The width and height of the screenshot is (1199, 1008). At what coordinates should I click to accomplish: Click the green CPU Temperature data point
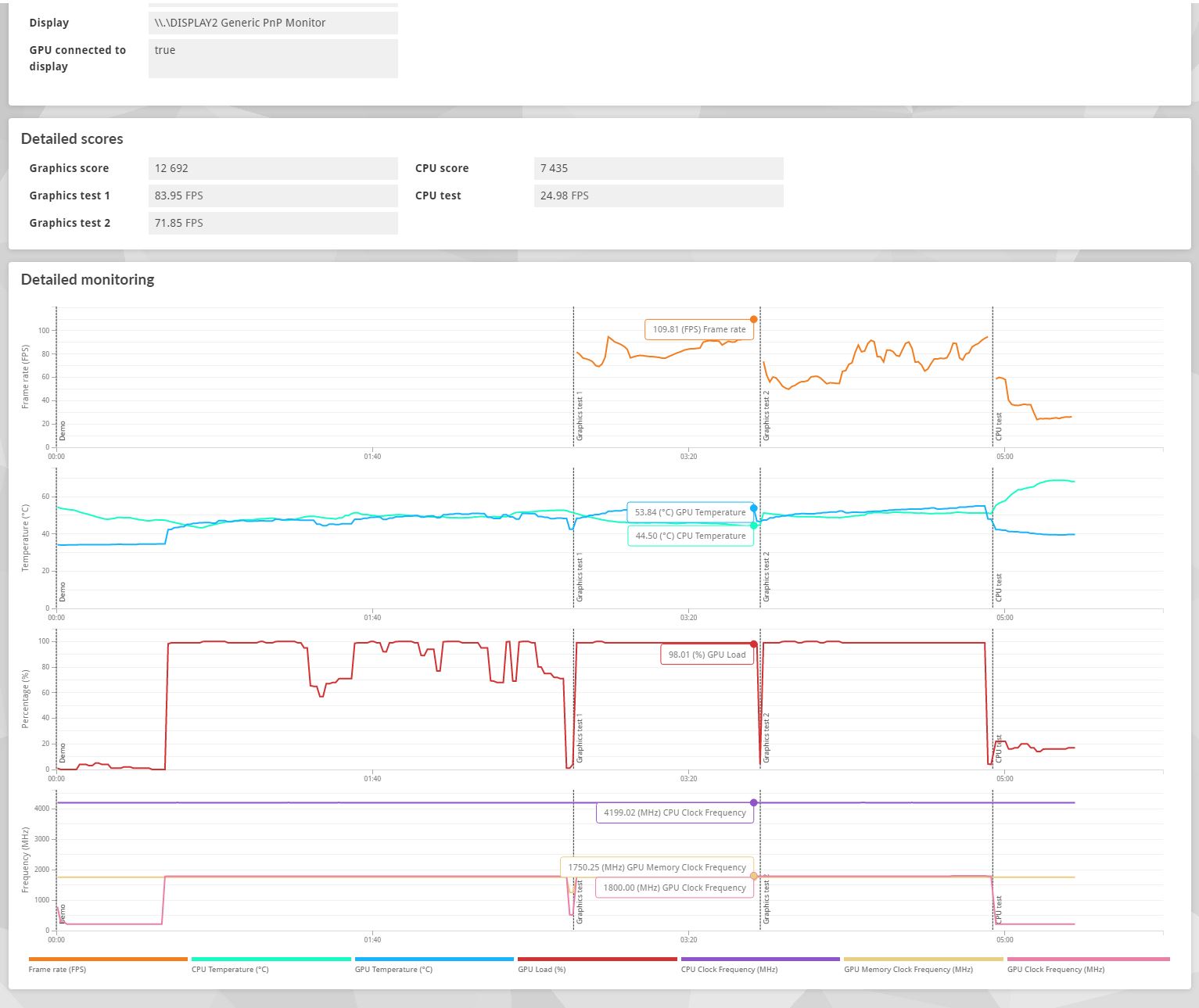pos(754,526)
